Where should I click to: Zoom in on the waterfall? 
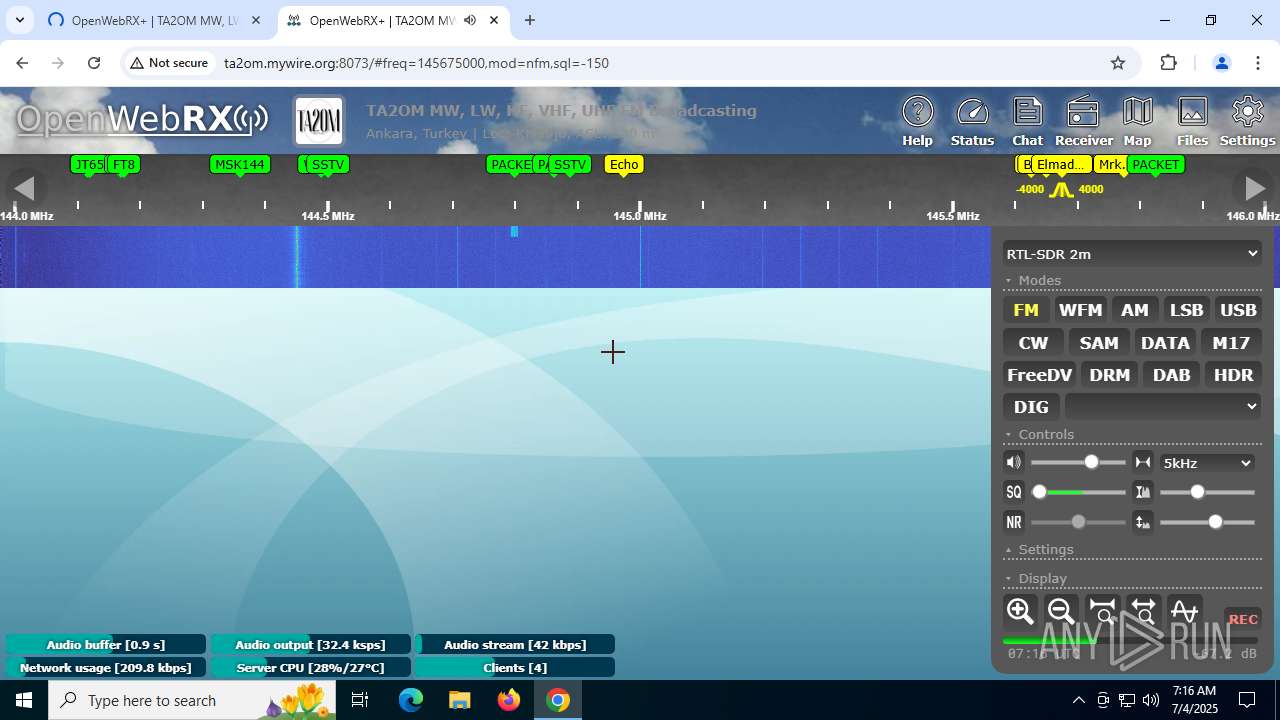(x=1020, y=610)
